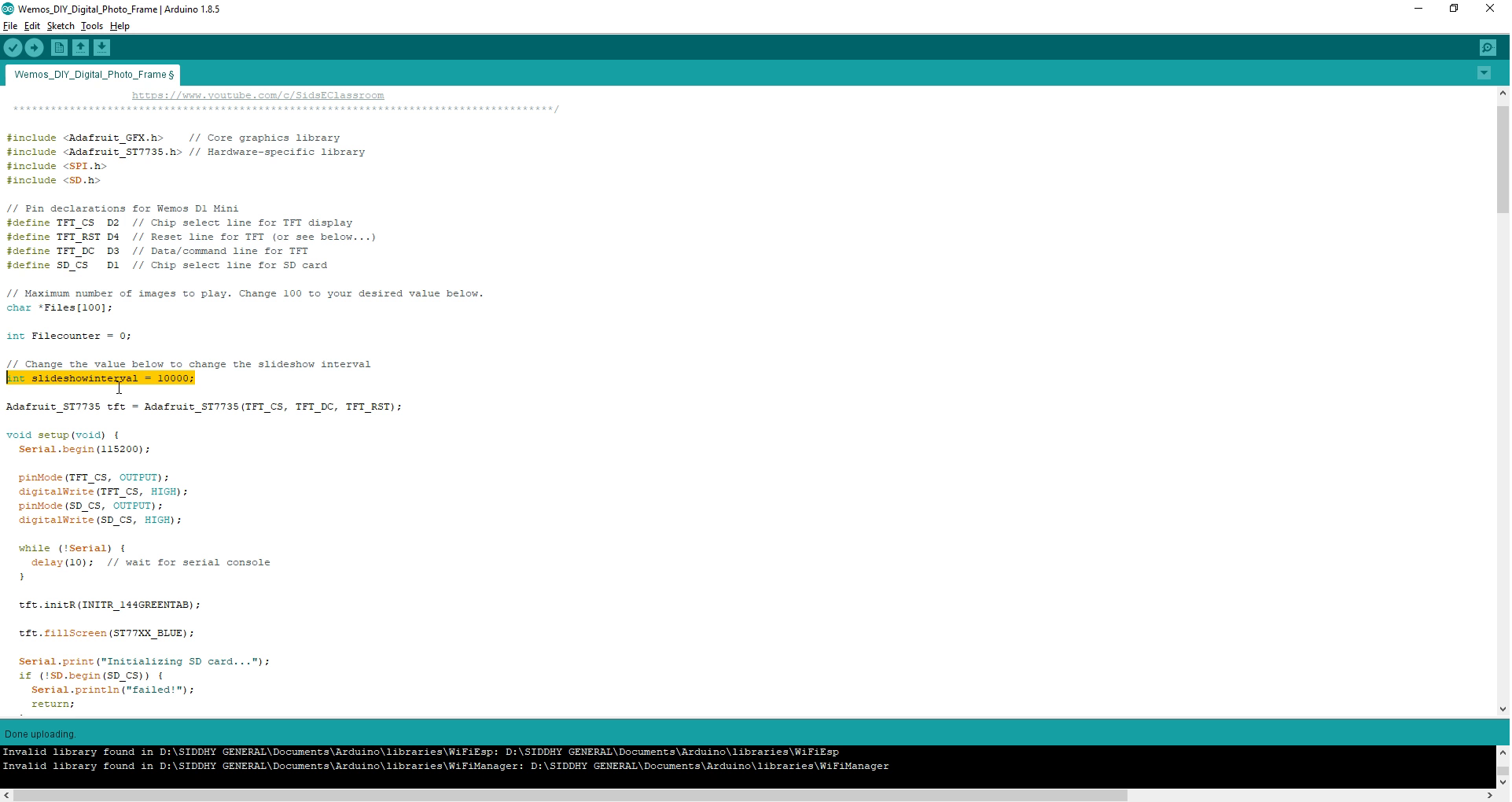Click the Serial.print Initializing SD card line
Viewport: 1512px width, 802px height.
coord(144,661)
